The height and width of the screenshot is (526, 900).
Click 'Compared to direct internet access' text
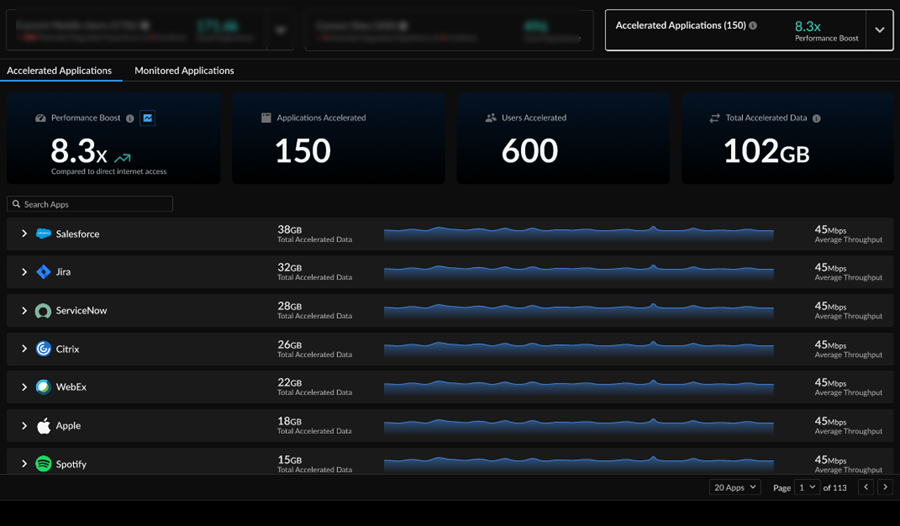(x=108, y=171)
